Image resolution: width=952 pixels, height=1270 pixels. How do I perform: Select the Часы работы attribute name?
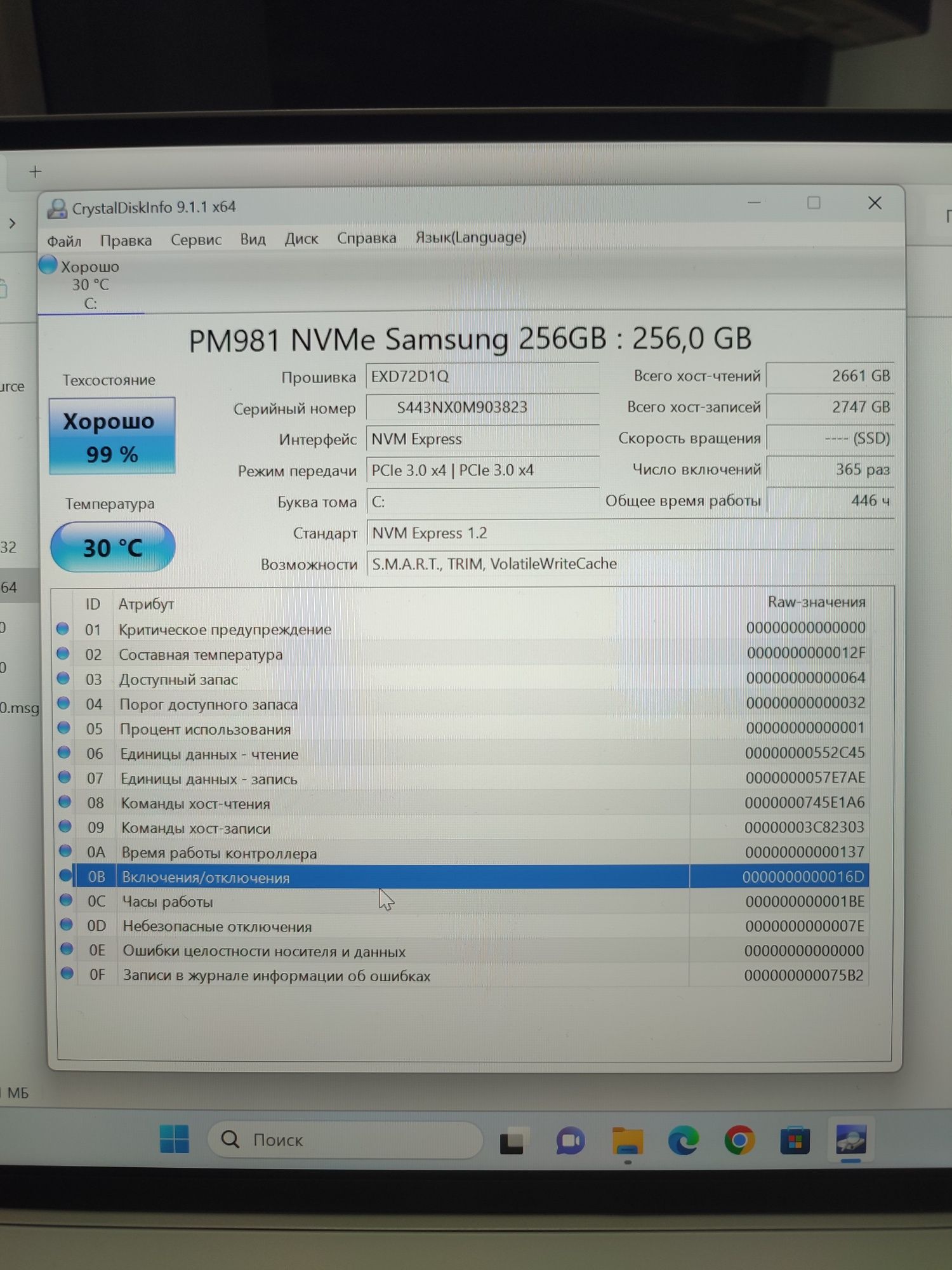[x=168, y=902]
